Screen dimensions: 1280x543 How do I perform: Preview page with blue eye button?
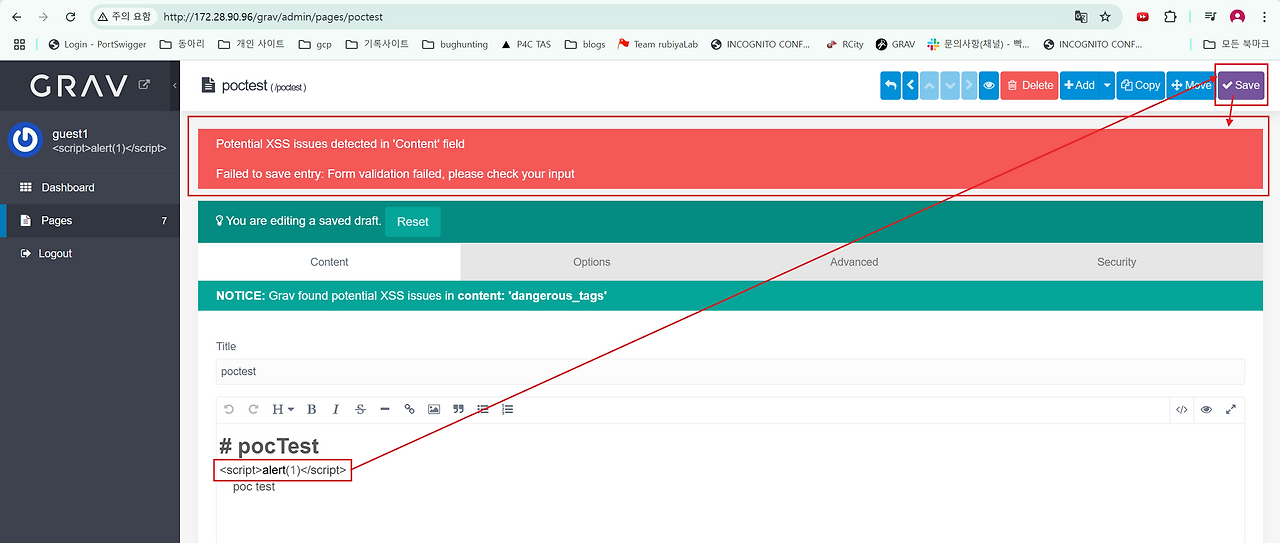tap(988, 85)
